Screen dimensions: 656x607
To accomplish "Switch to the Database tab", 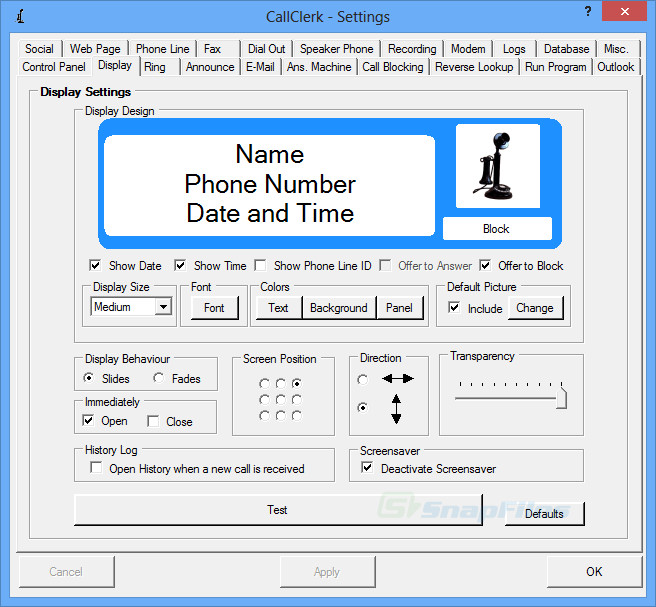I will point(566,49).
